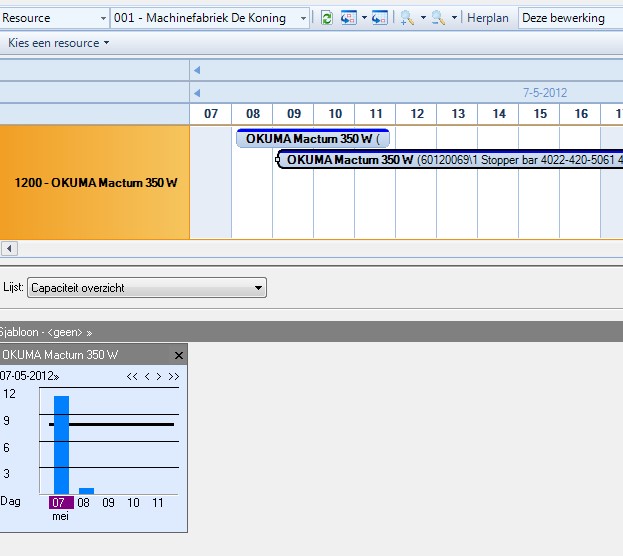Screen dimensions: 623x556
Task: Select the short OKUMA Mactum 350 W bar
Action: tap(313, 138)
